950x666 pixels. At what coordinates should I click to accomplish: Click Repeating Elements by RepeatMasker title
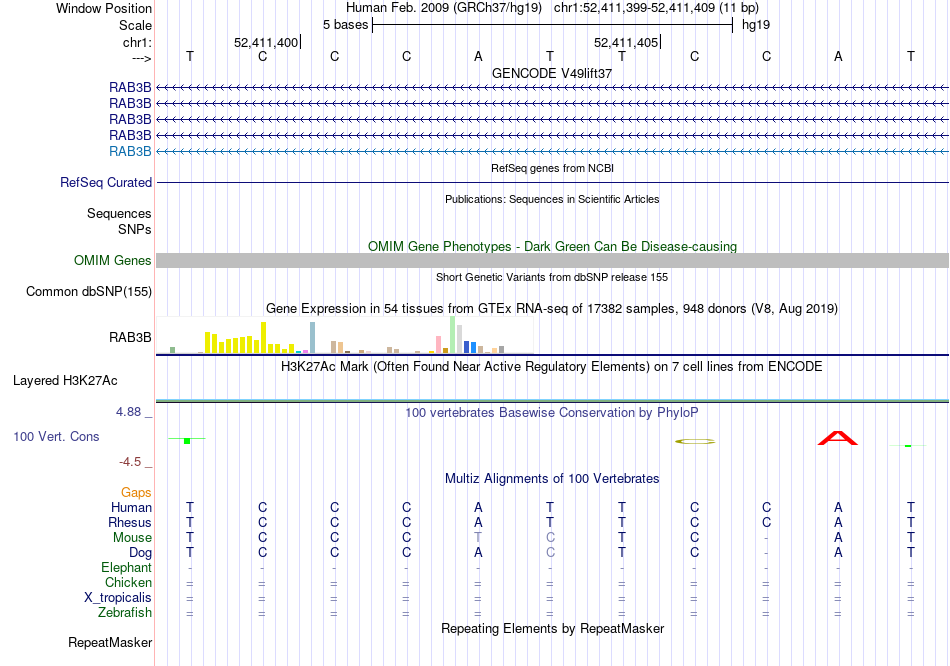click(x=552, y=628)
